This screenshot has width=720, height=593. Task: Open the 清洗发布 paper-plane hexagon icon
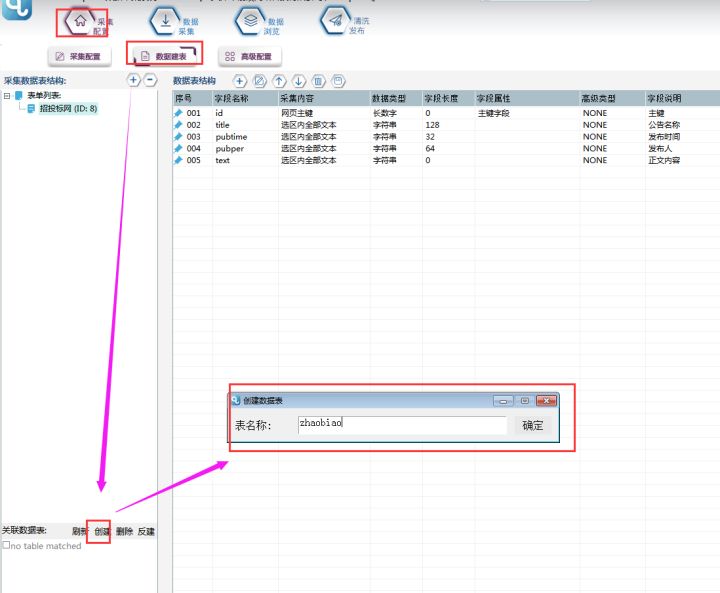tap(336, 21)
